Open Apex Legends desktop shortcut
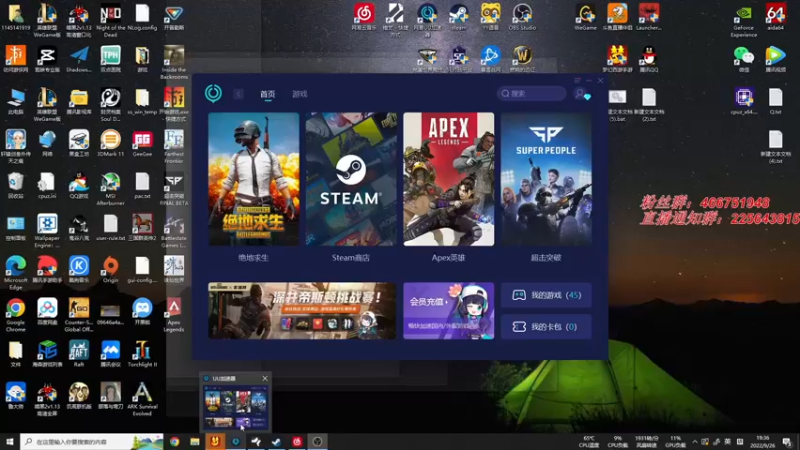Image resolution: width=800 pixels, height=450 pixels. 174,315
